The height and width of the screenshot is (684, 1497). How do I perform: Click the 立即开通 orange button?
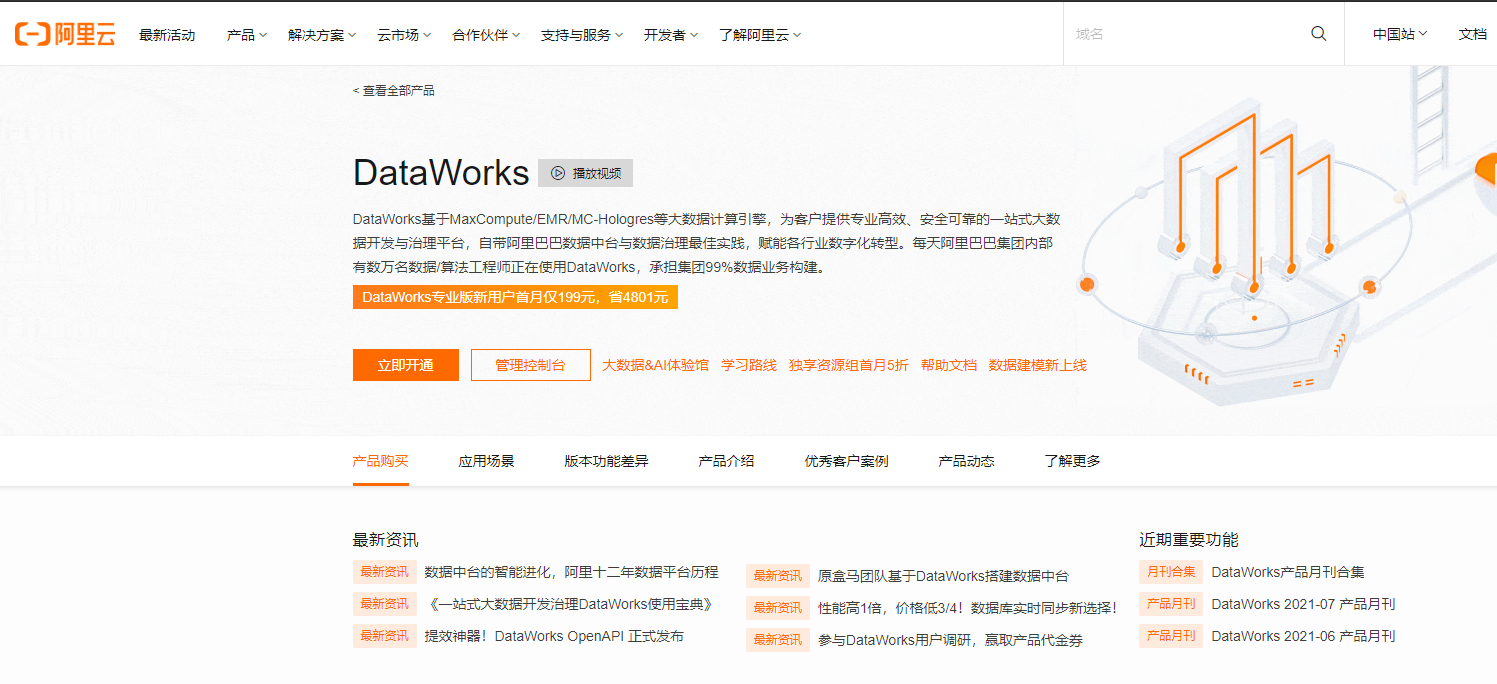(406, 365)
